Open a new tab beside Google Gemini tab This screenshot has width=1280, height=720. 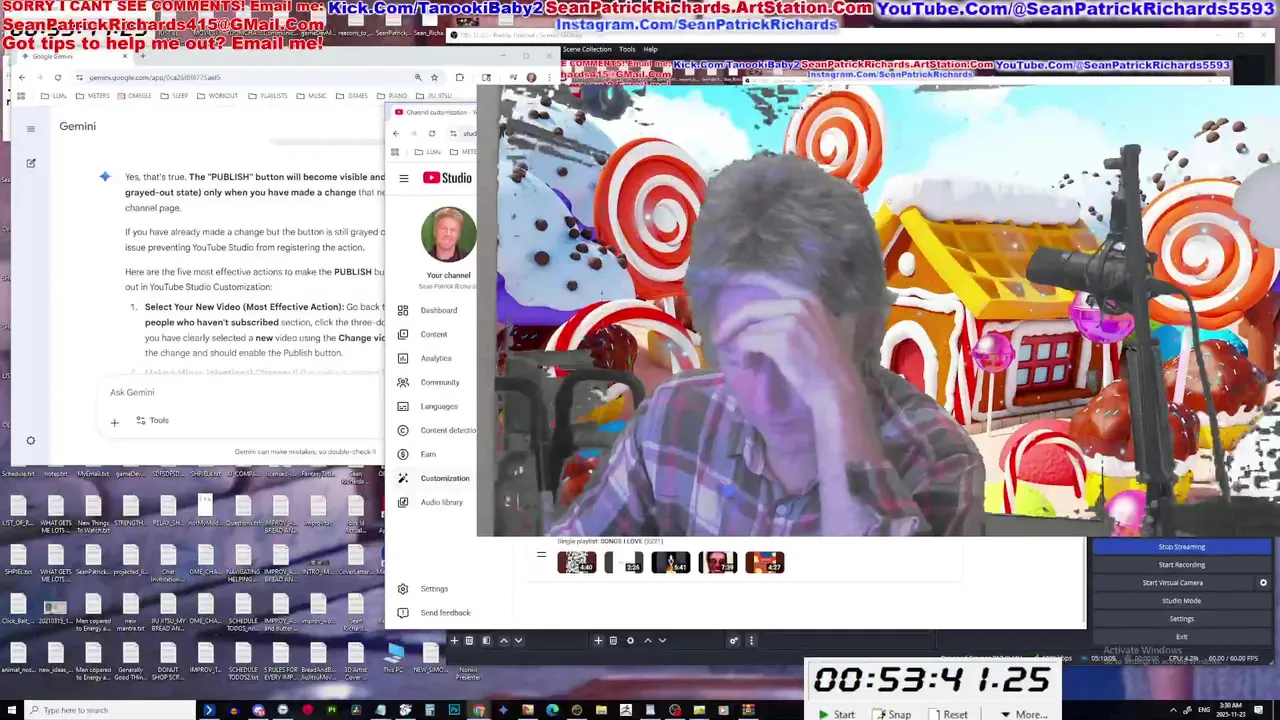(142, 56)
